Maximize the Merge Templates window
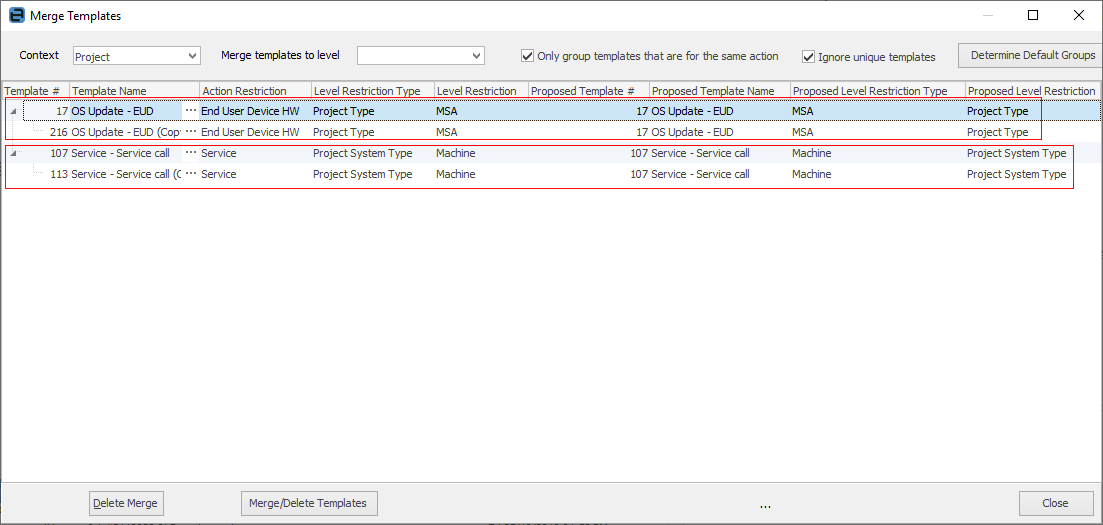The width and height of the screenshot is (1103, 525). pyautogui.click(x=1033, y=16)
